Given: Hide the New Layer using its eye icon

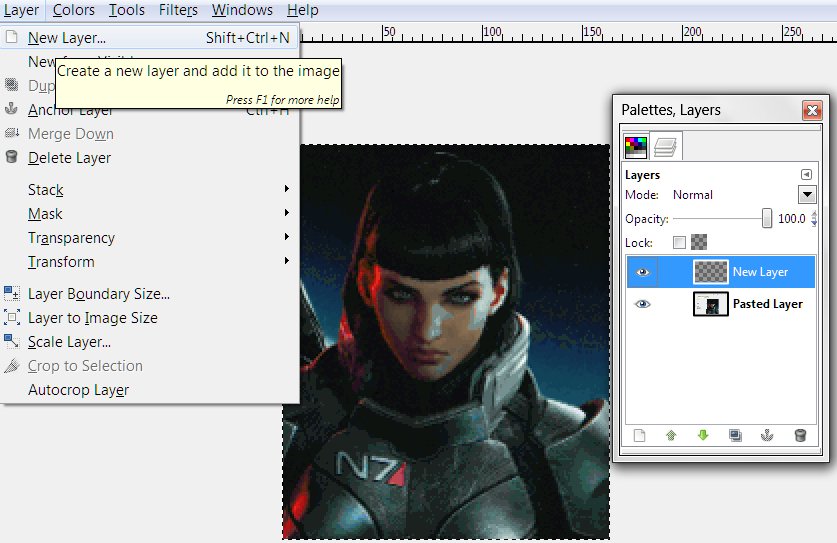Looking at the screenshot, I should pyautogui.click(x=643, y=272).
